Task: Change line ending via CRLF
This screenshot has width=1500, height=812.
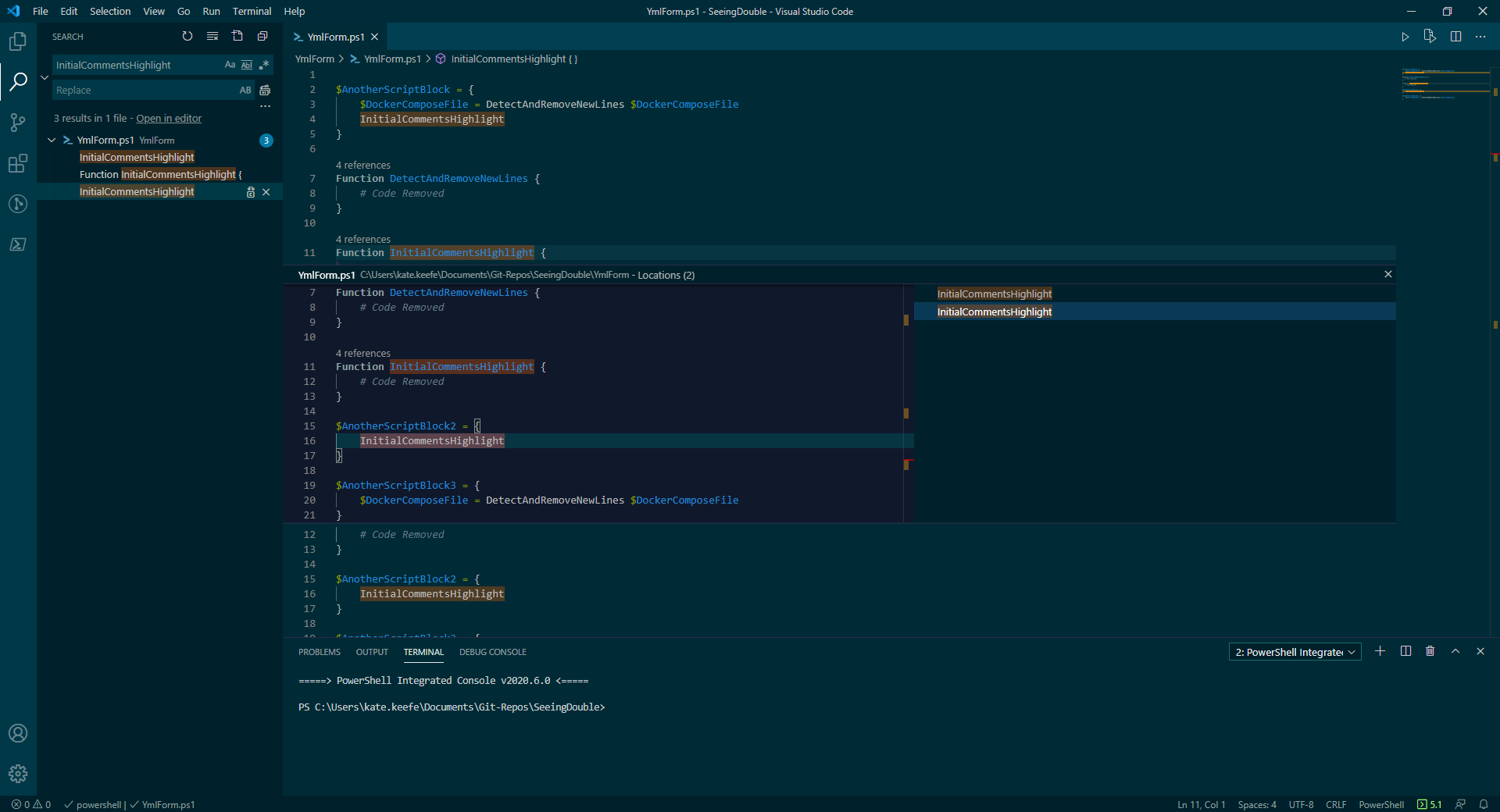Action: tap(1336, 804)
